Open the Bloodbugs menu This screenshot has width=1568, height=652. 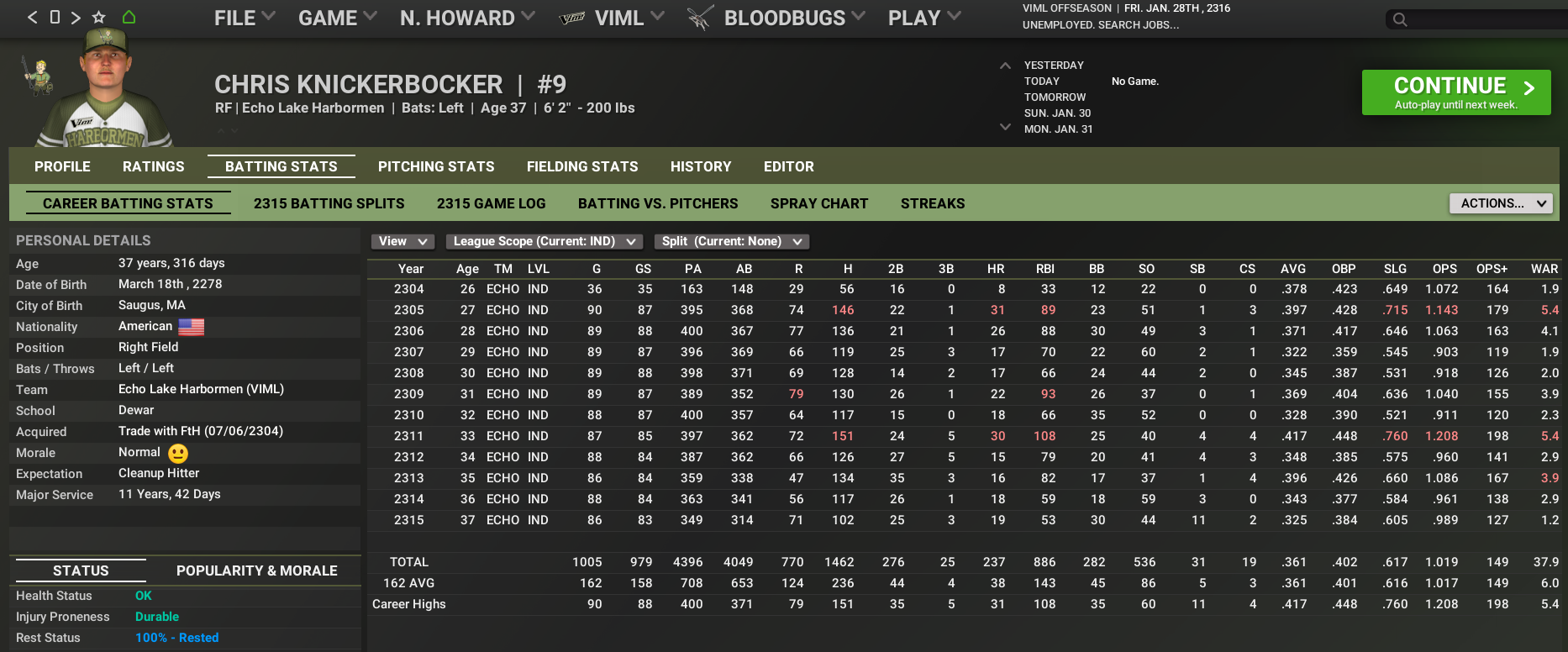[784, 18]
